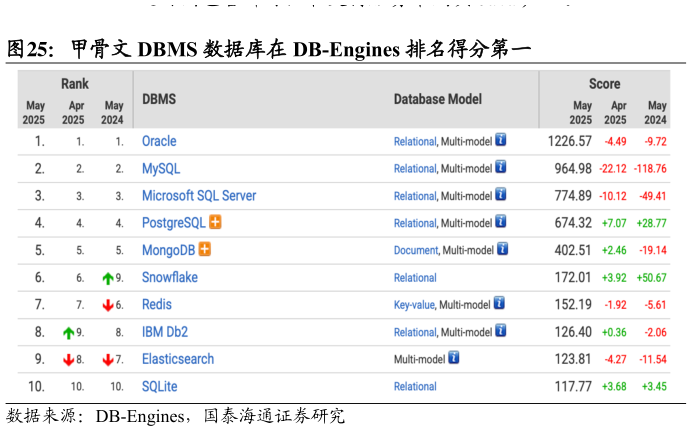The width and height of the screenshot is (692, 431).
Task: Click Relational link in IBM Db2 row
Action: [x=415, y=332]
